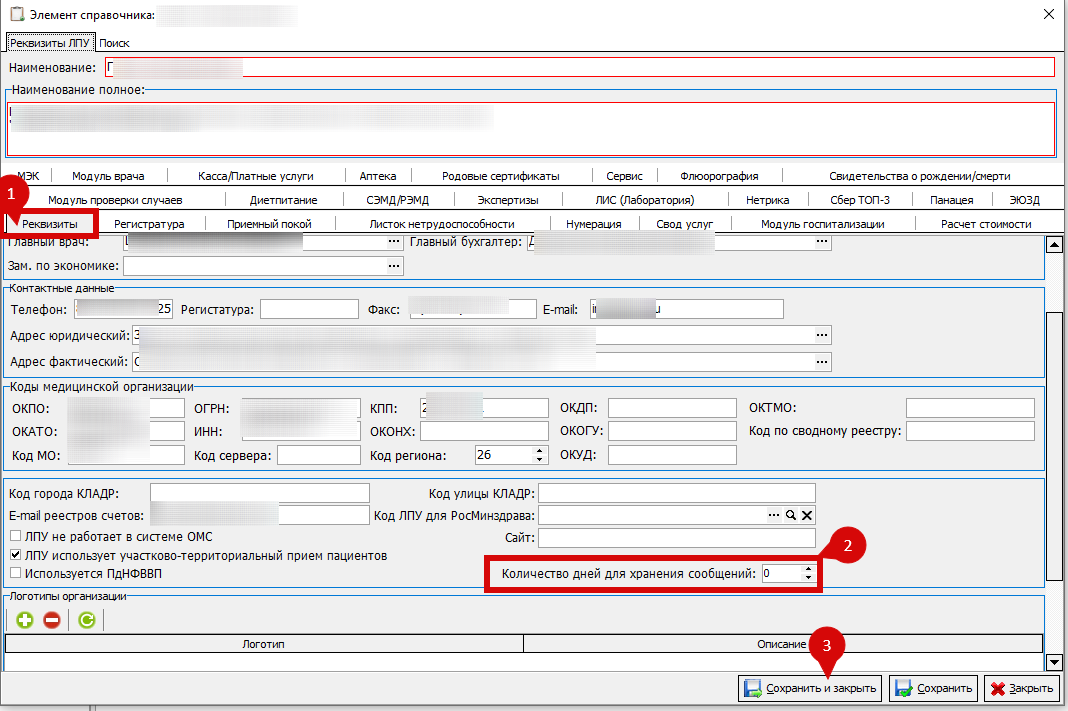Clear the Код ЛПУ для РосМинздрава field
1068x711 pixels.
click(x=807, y=516)
